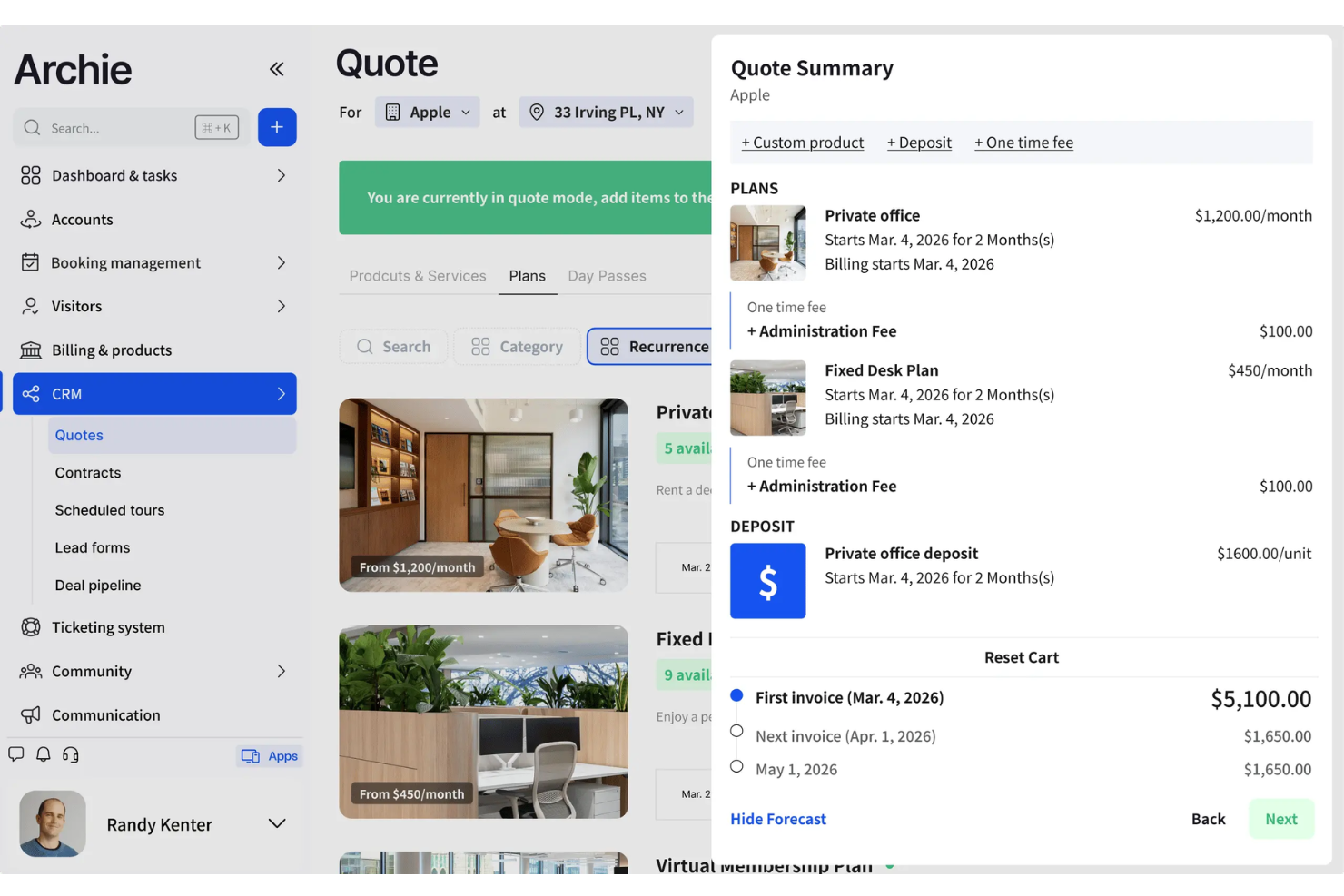Screen dimensions: 1344x896
Task: Select the May 1, 2026 radio button
Action: (736, 766)
